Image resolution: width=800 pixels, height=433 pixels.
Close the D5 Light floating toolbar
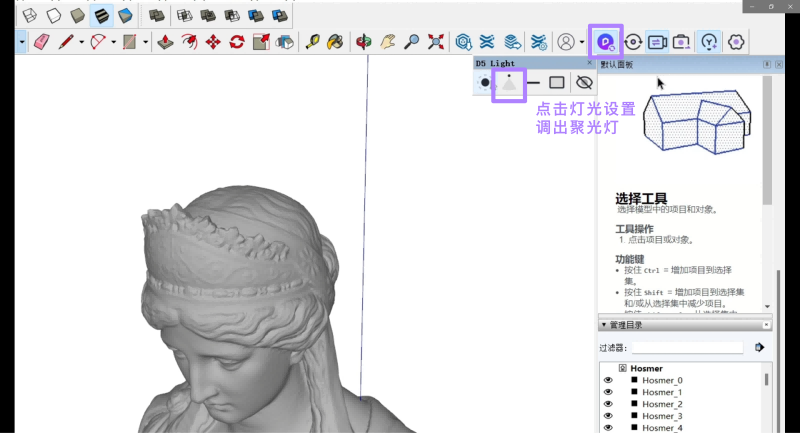click(x=589, y=63)
